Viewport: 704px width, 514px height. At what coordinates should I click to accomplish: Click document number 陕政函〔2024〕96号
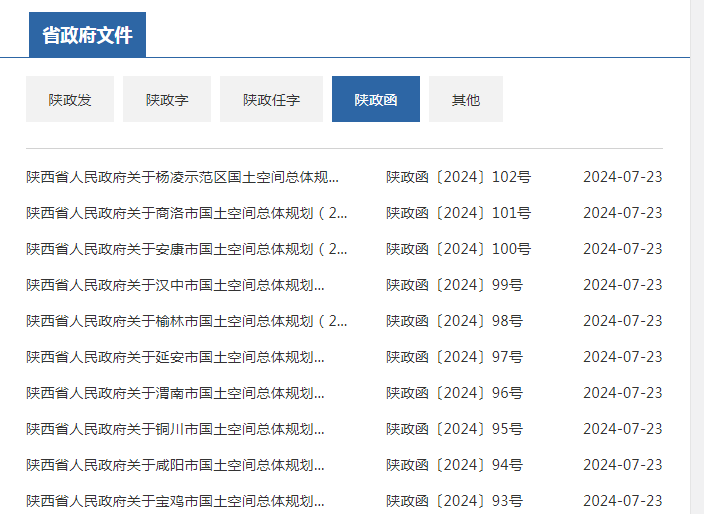[x=454, y=393]
